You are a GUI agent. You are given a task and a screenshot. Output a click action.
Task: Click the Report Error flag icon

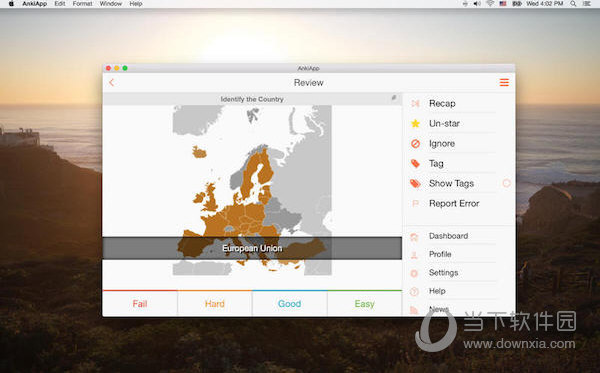click(x=415, y=204)
